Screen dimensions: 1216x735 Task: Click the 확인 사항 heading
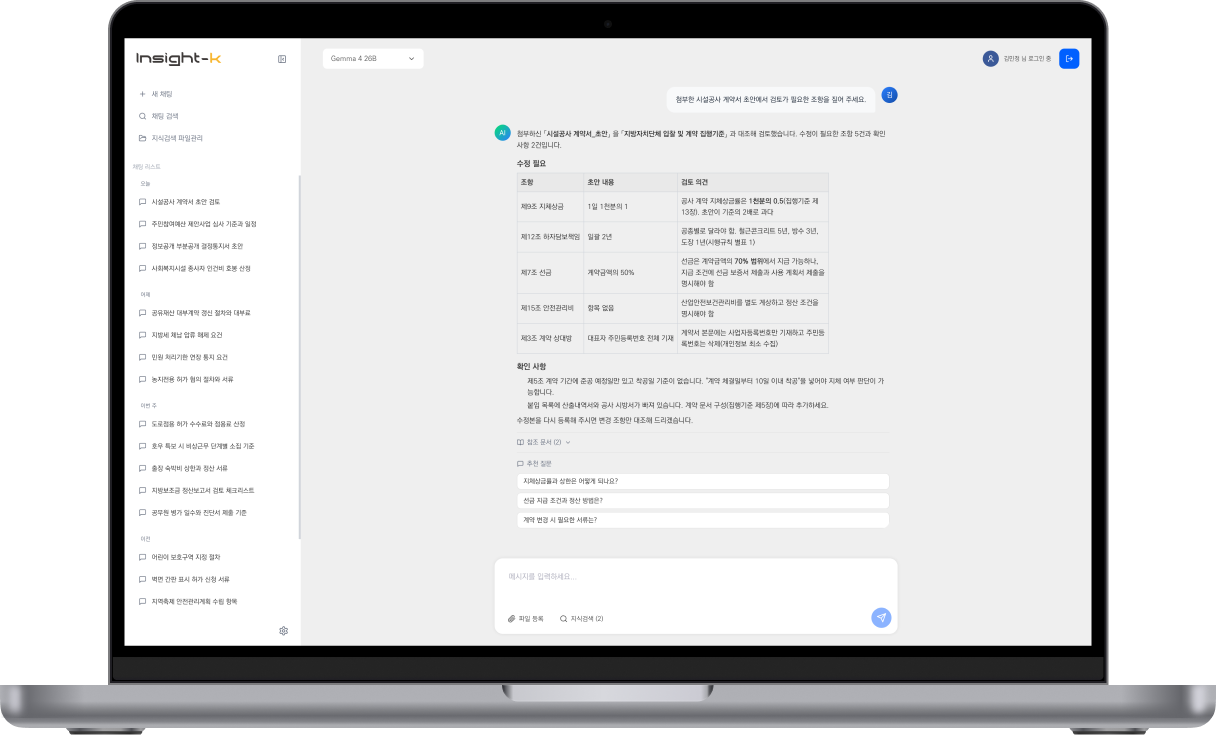532,366
